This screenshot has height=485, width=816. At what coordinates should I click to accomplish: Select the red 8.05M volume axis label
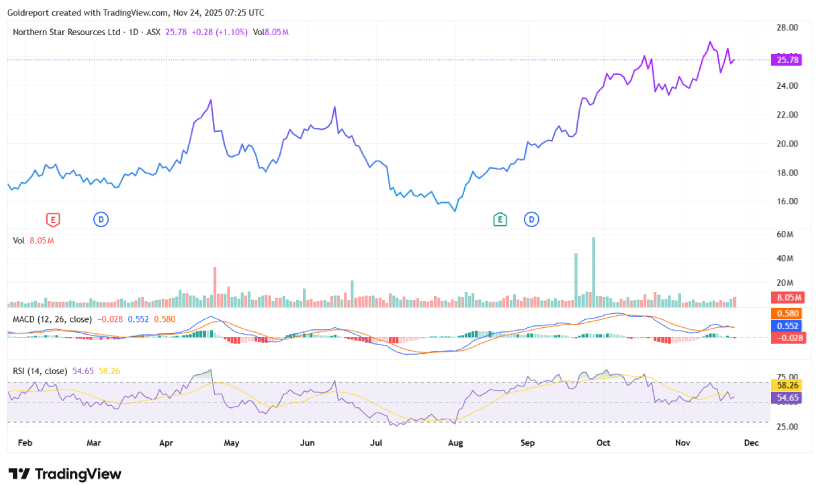787,298
